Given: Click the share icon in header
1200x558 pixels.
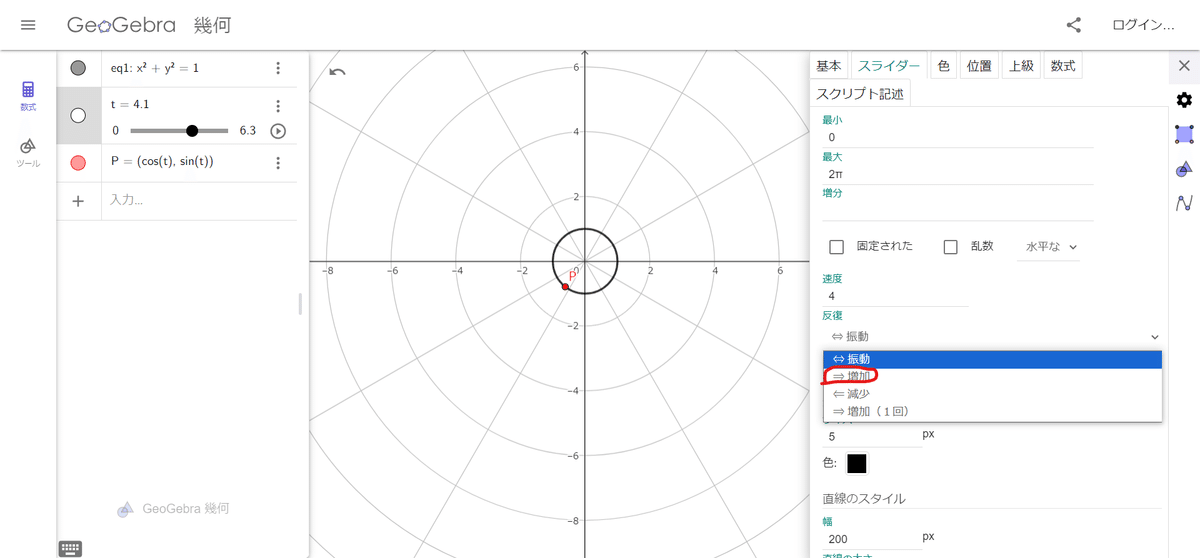Looking at the screenshot, I should point(1074,25).
